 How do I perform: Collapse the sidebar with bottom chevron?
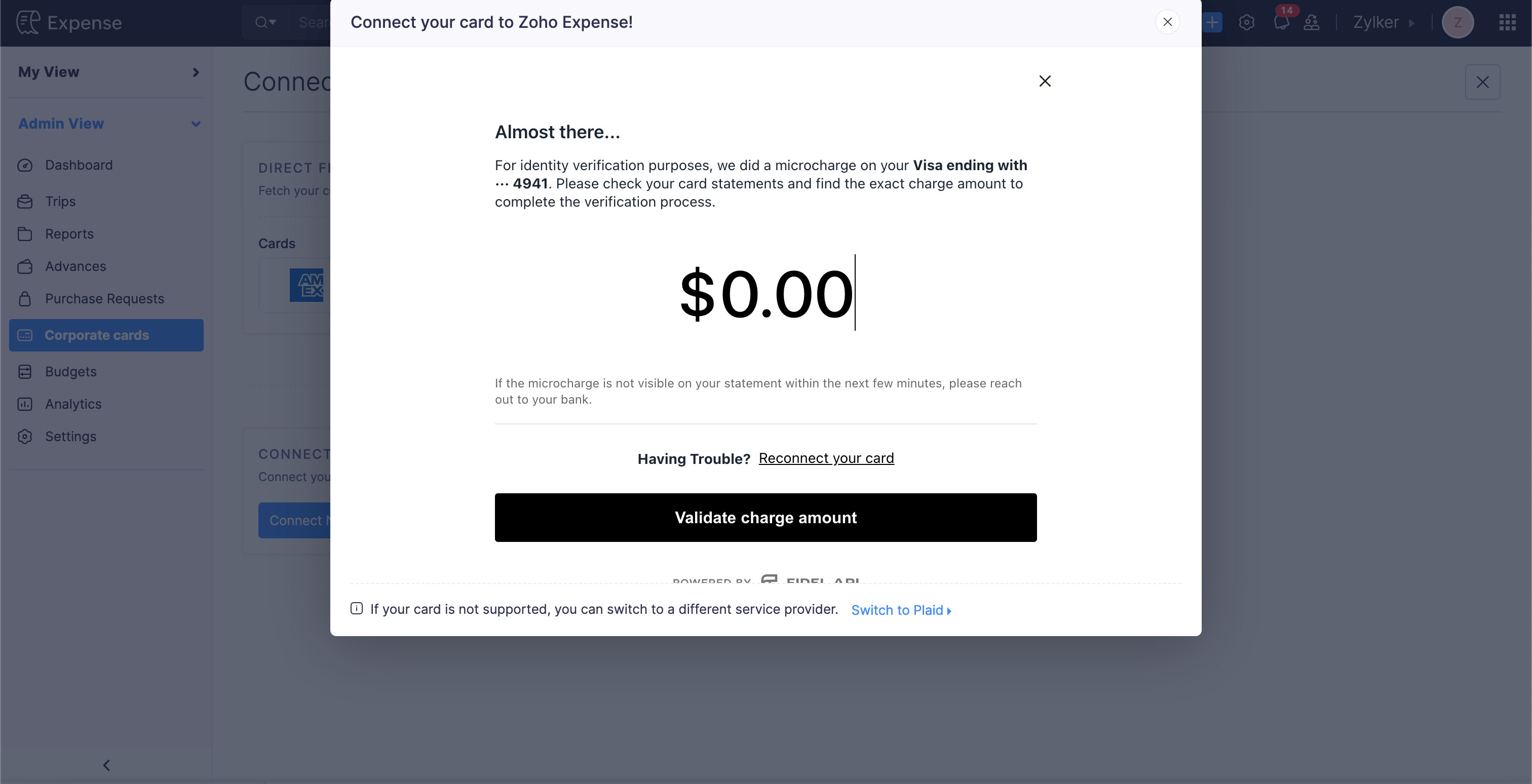[x=106, y=765]
